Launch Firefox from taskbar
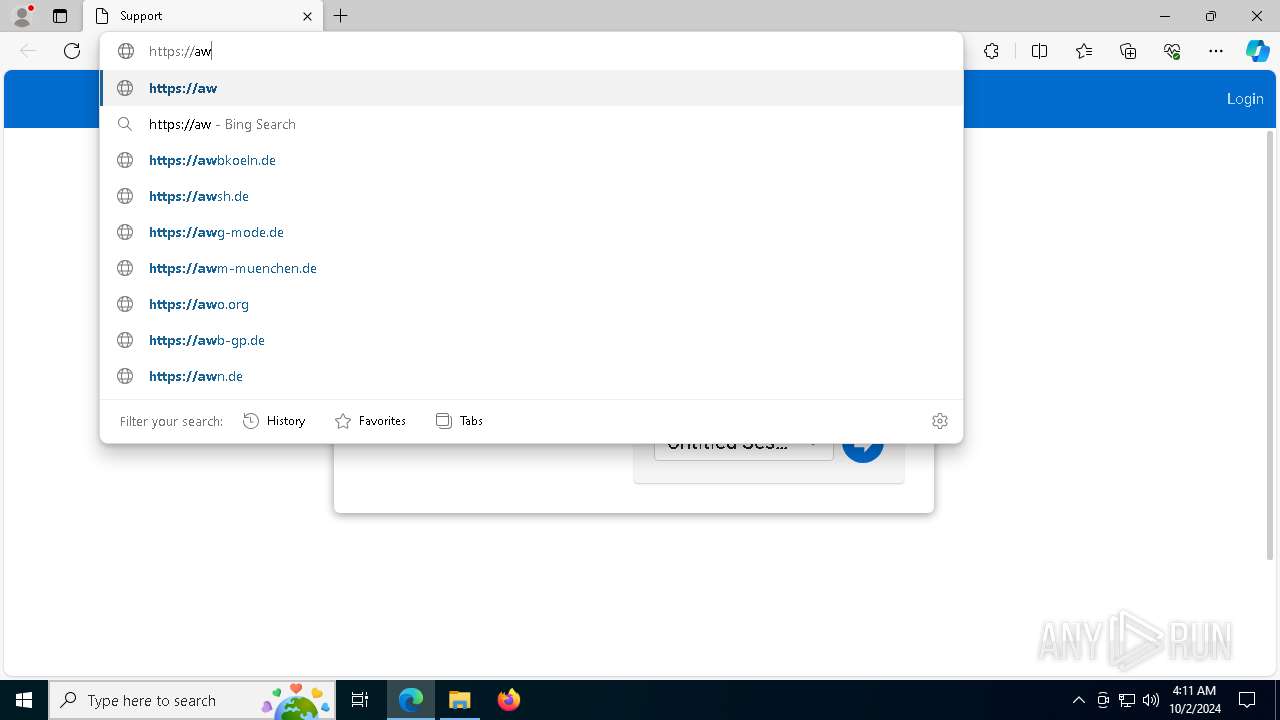 point(508,700)
